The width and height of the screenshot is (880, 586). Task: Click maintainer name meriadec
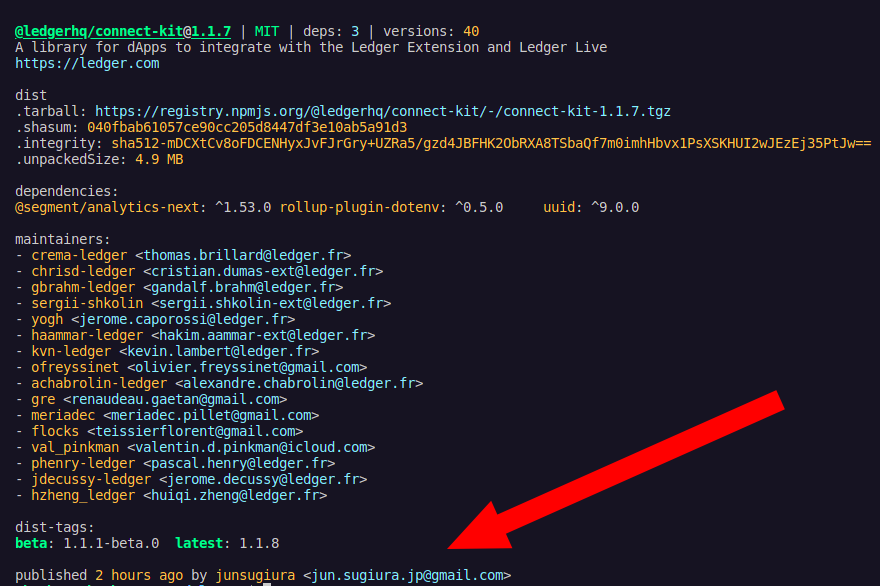click(63, 415)
